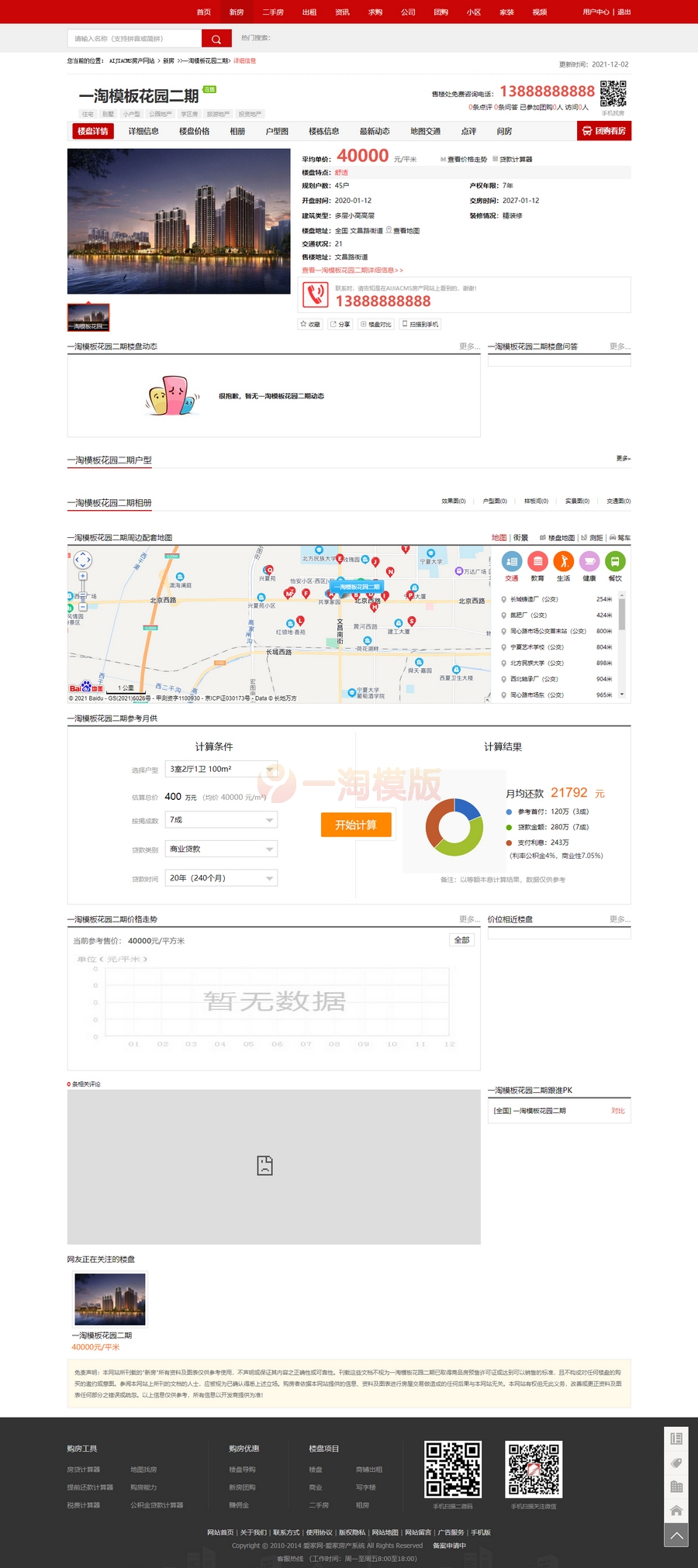Click the 查看地图 link near address
698x1568 pixels.
click(x=406, y=231)
